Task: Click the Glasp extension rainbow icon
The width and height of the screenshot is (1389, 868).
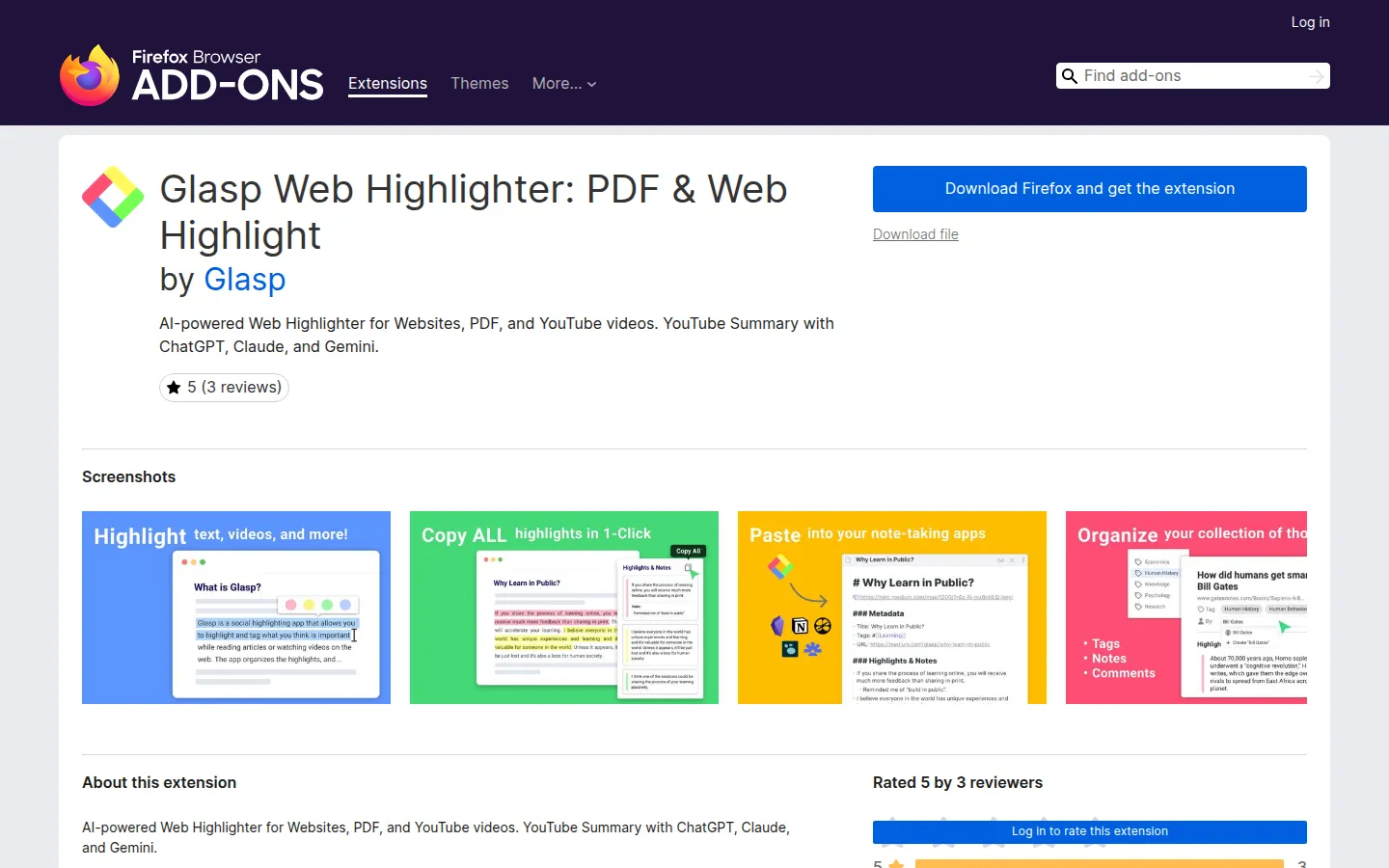Action: (113, 197)
